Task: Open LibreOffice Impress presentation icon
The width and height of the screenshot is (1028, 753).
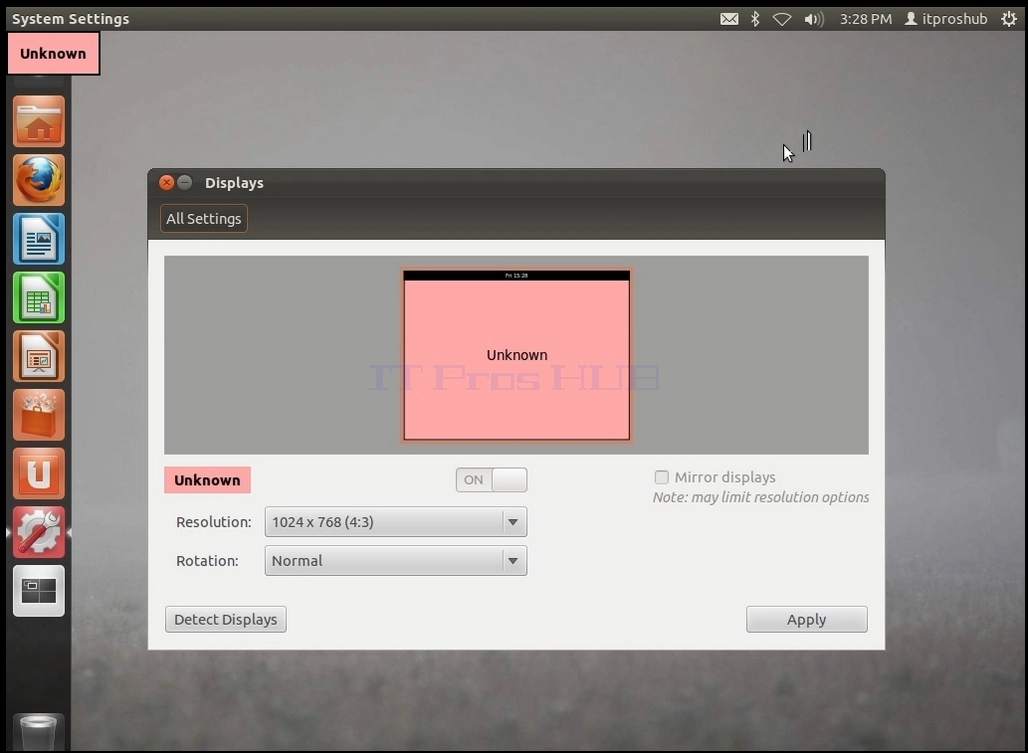Action: (39, 356)
